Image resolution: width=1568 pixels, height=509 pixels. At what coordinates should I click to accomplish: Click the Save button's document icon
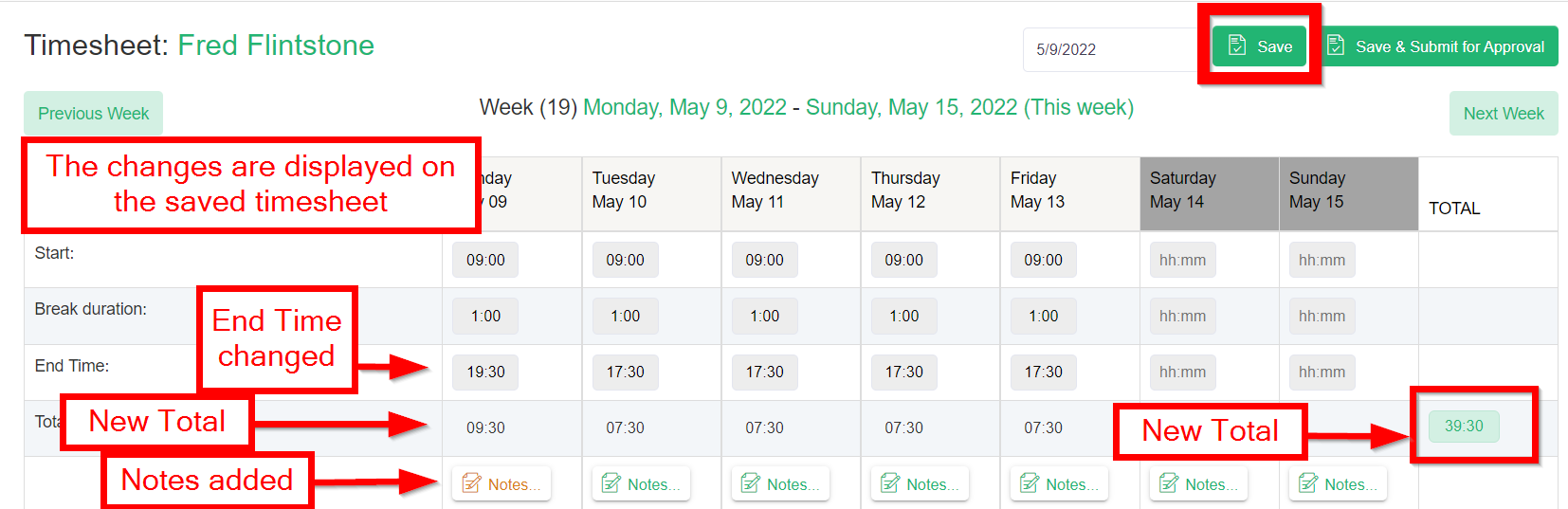coord(1237,45)
